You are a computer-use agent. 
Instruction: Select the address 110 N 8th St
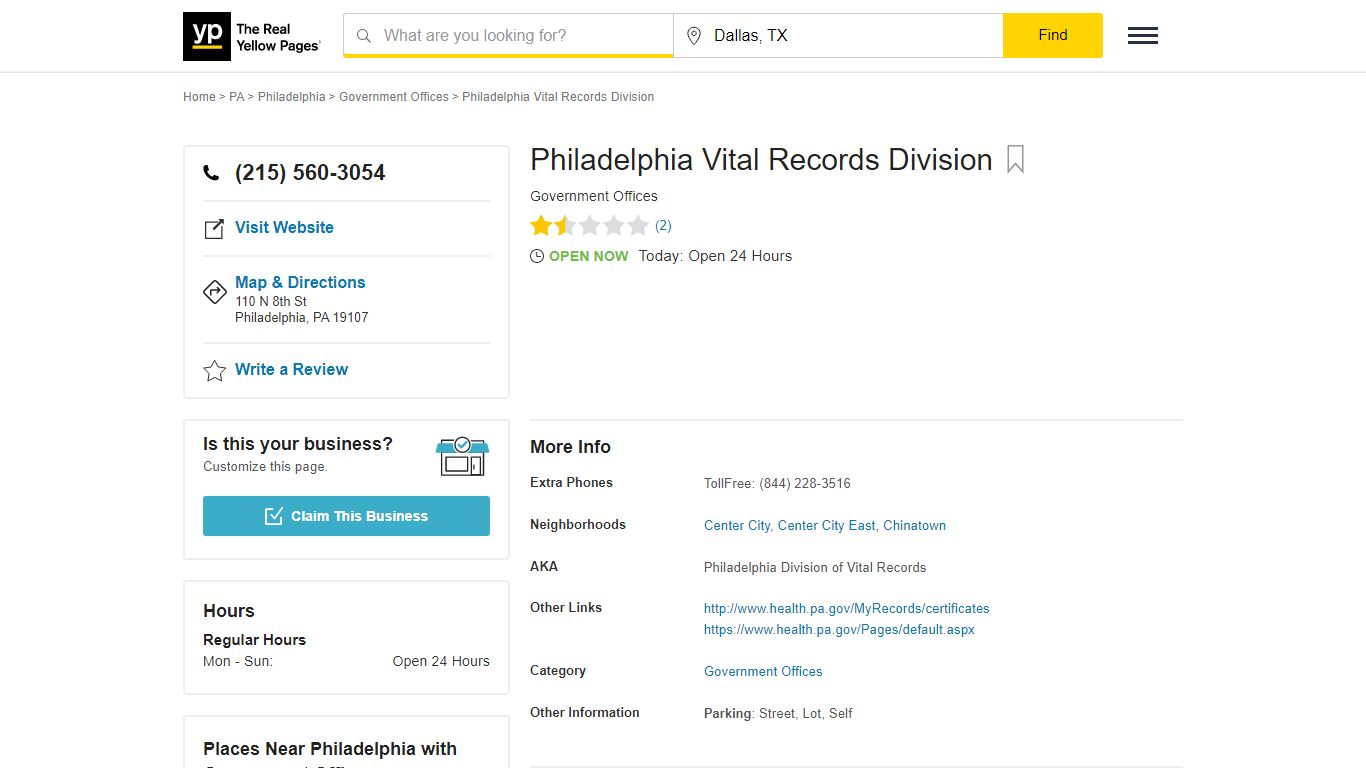click(x=271, y=302)
